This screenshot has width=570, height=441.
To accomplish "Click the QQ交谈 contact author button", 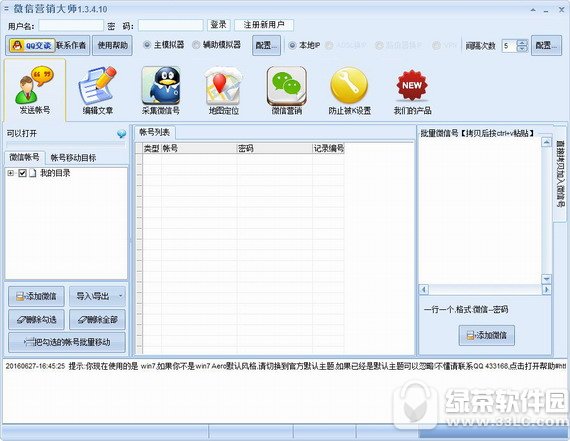I will 47,45.
